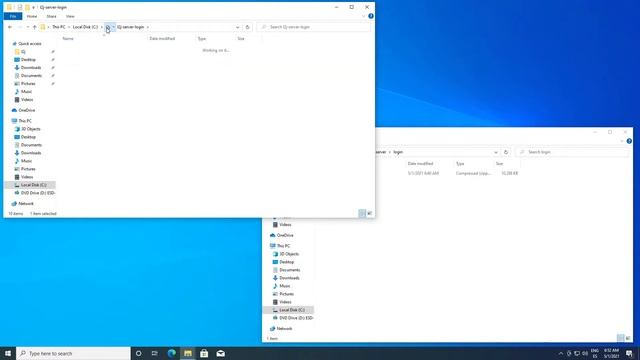Image resolution: width=640 pixels, height=360 pixels.
Task: Open Help in the front Explorer window
Action: 371,16
